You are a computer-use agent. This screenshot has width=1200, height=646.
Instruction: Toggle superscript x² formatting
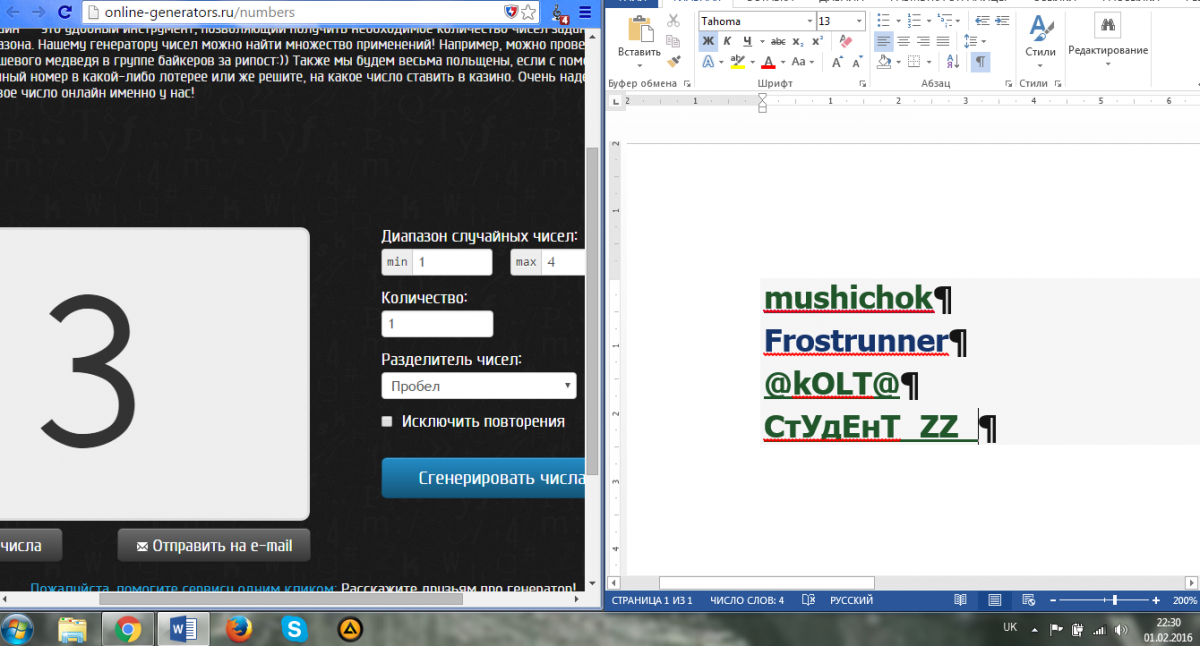817,41
